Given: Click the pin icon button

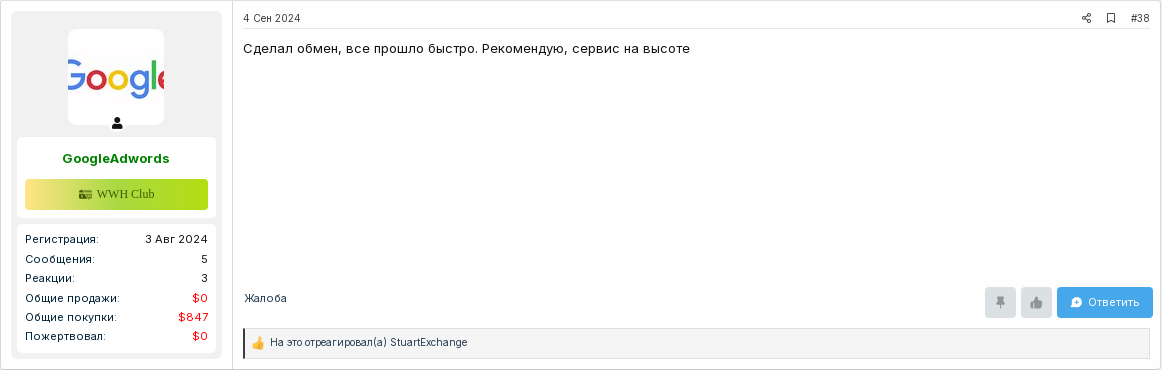Looking at the screenshot, I should [1000, 303].
